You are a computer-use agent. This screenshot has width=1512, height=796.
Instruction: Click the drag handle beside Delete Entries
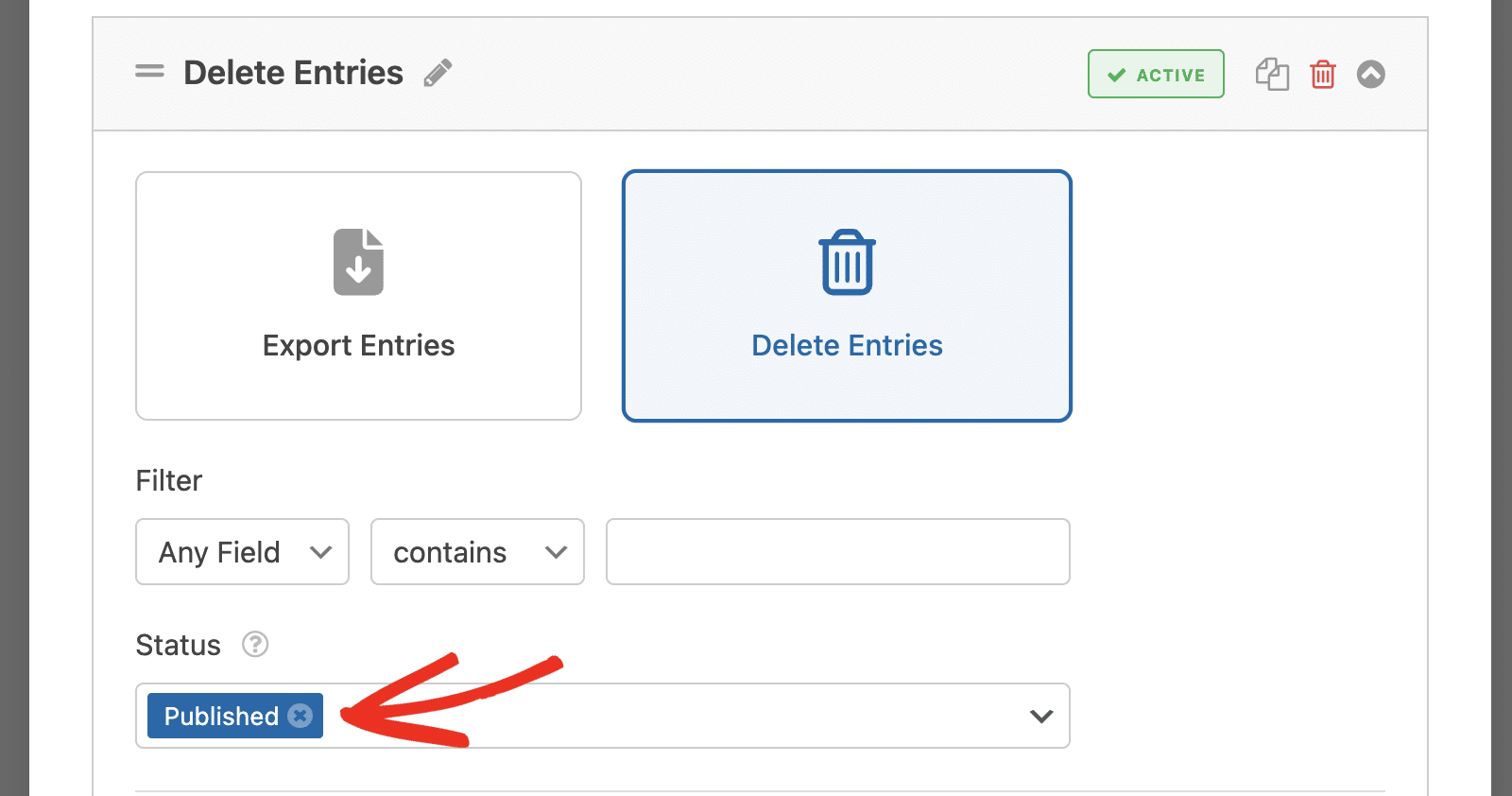pos(149,71)
